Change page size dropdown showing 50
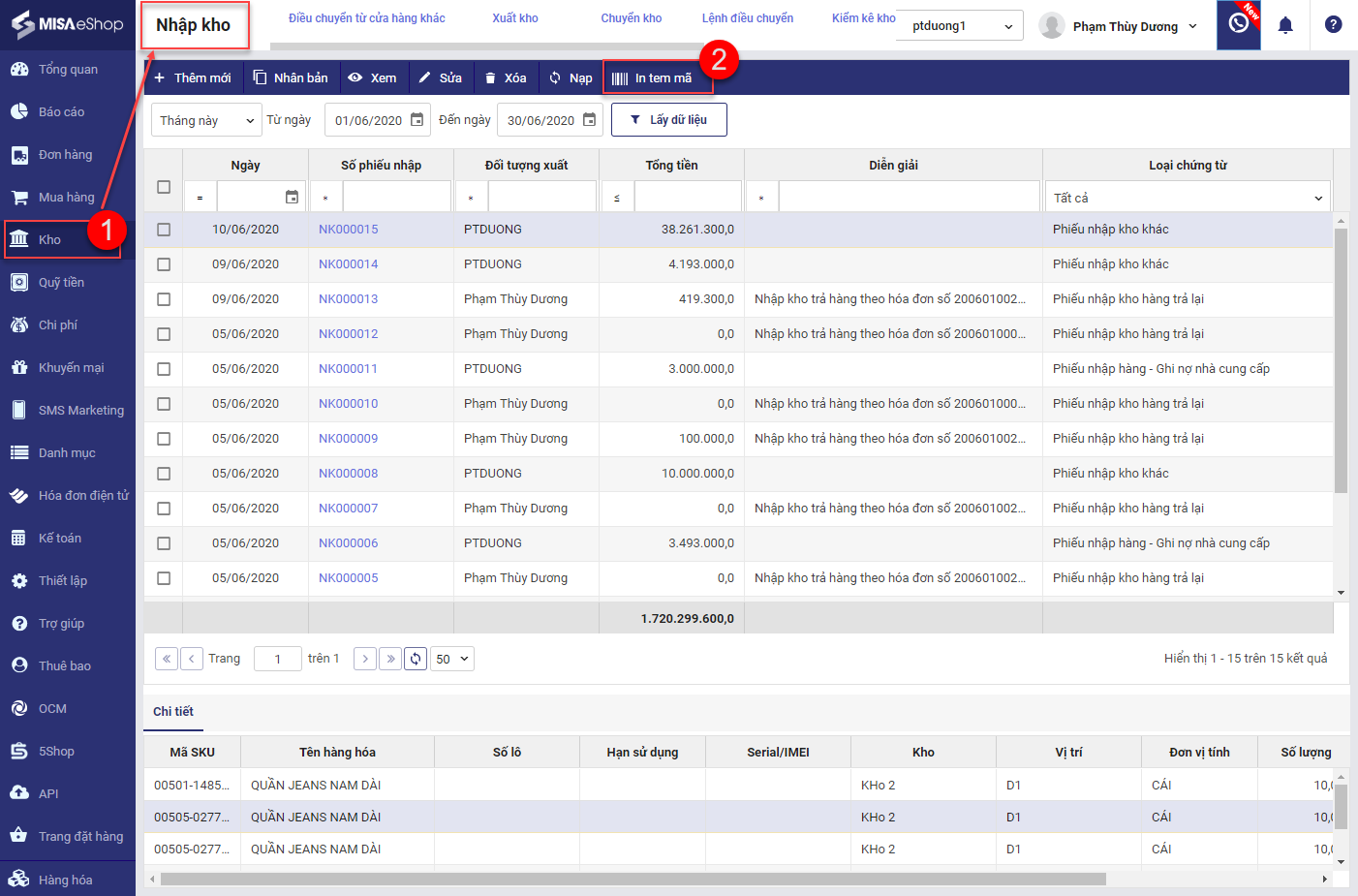This screenshot has height=896, width=1358. [451, 659]
